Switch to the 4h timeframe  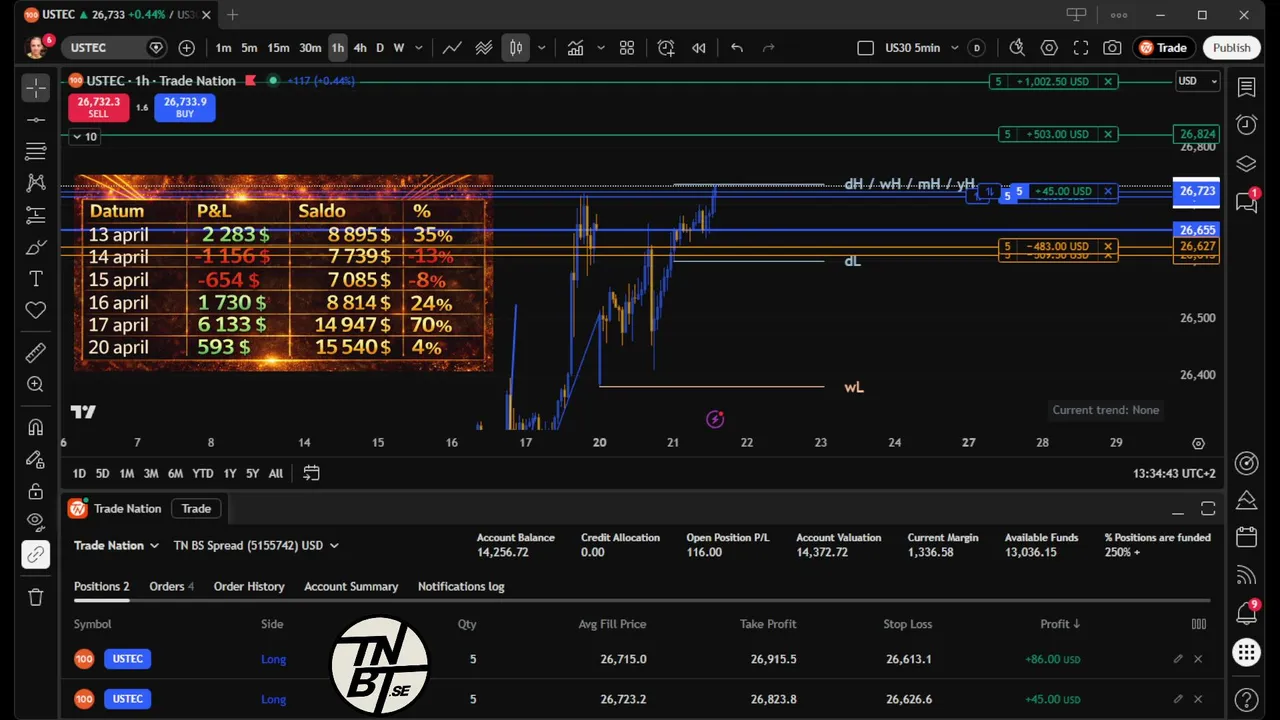click(360, 48)
